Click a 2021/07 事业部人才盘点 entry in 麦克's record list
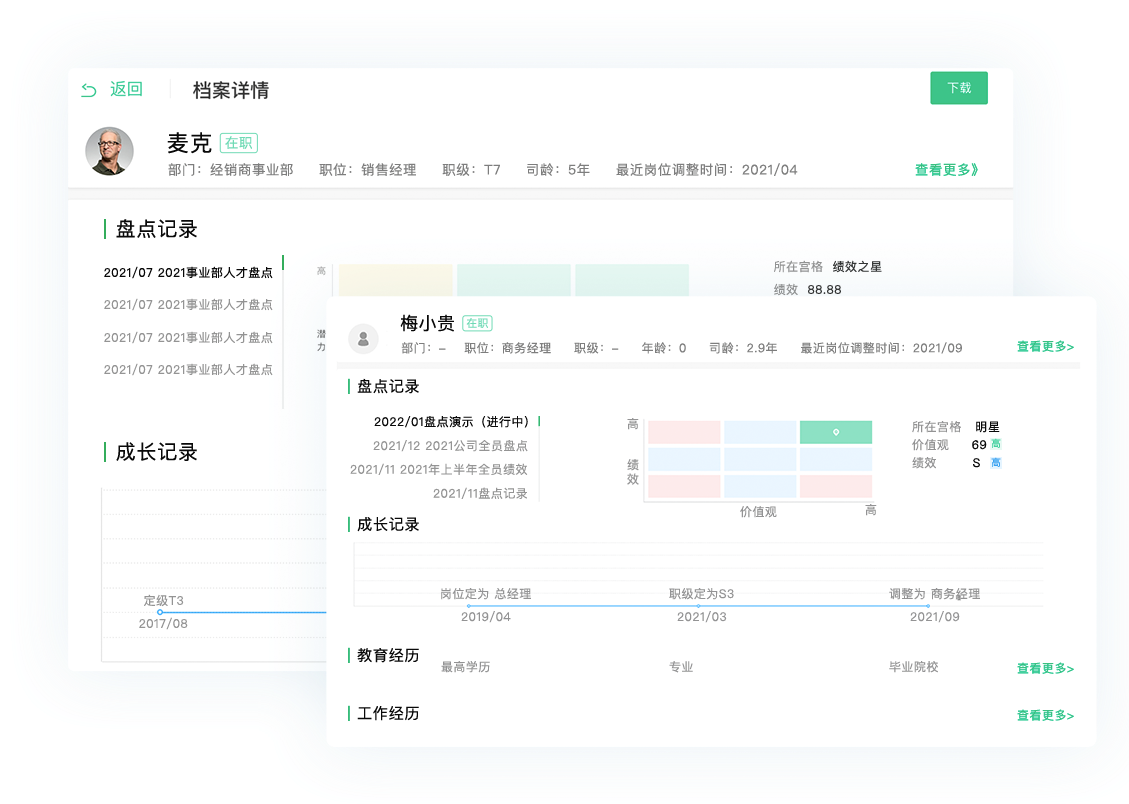1129x804 pixels. point(188,272)
